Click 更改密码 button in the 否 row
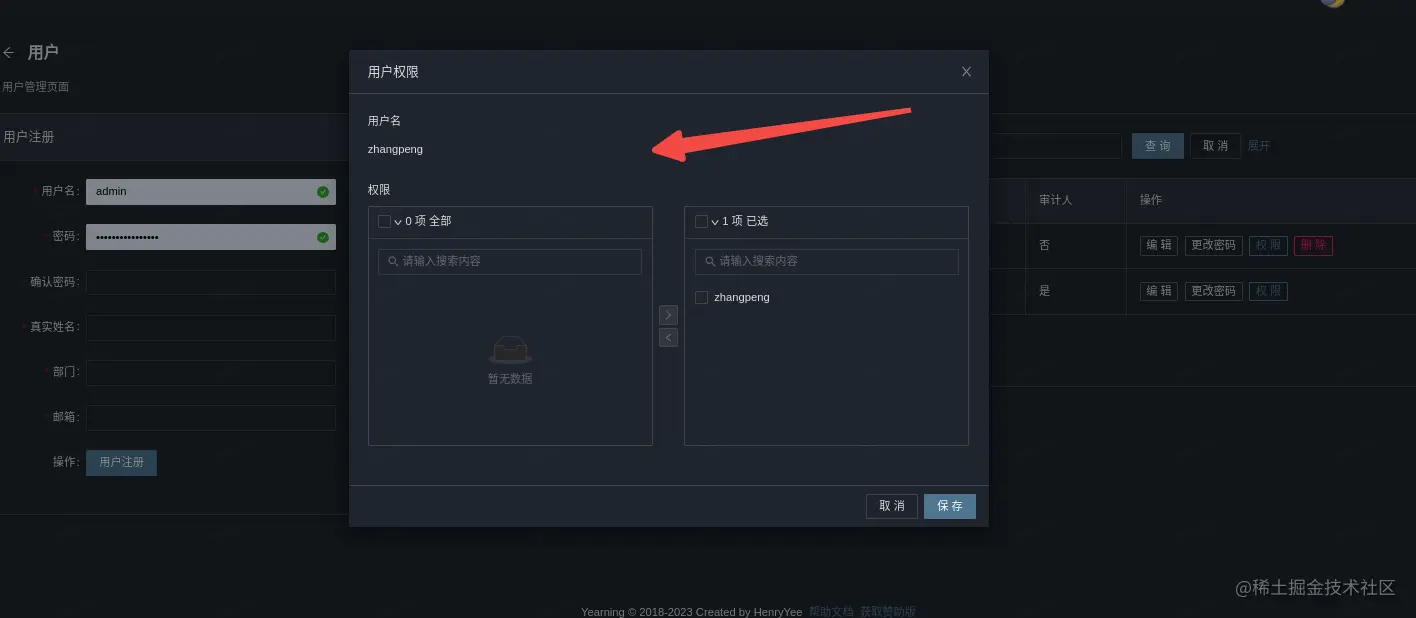Image resolution: width=1416 pixels, height=618 pixels. coord(1214,245)
